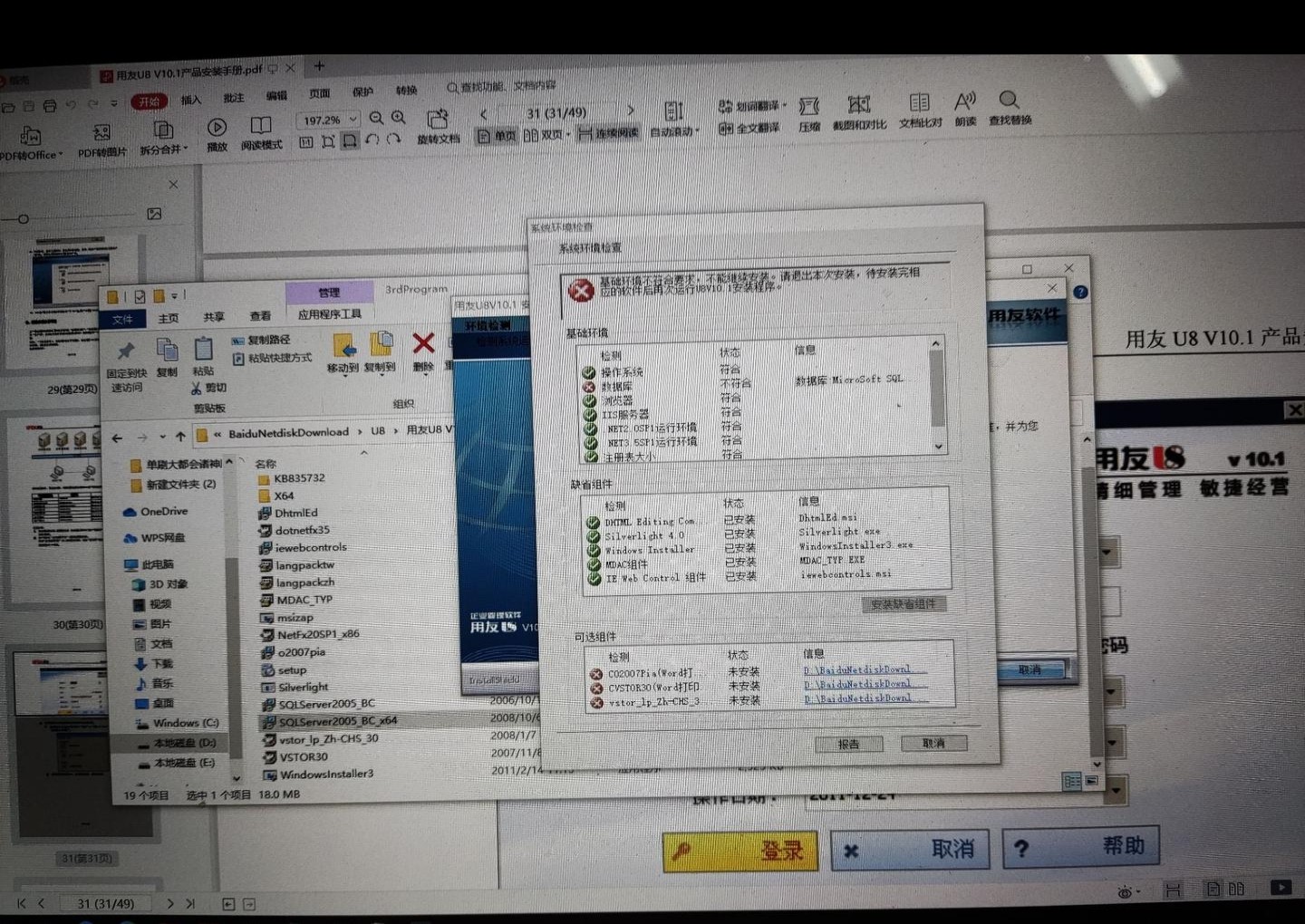Rotate page counterclockwise icon in WPS toolbar
Screen dimensions: 1305x924
(x=372, y=140)
